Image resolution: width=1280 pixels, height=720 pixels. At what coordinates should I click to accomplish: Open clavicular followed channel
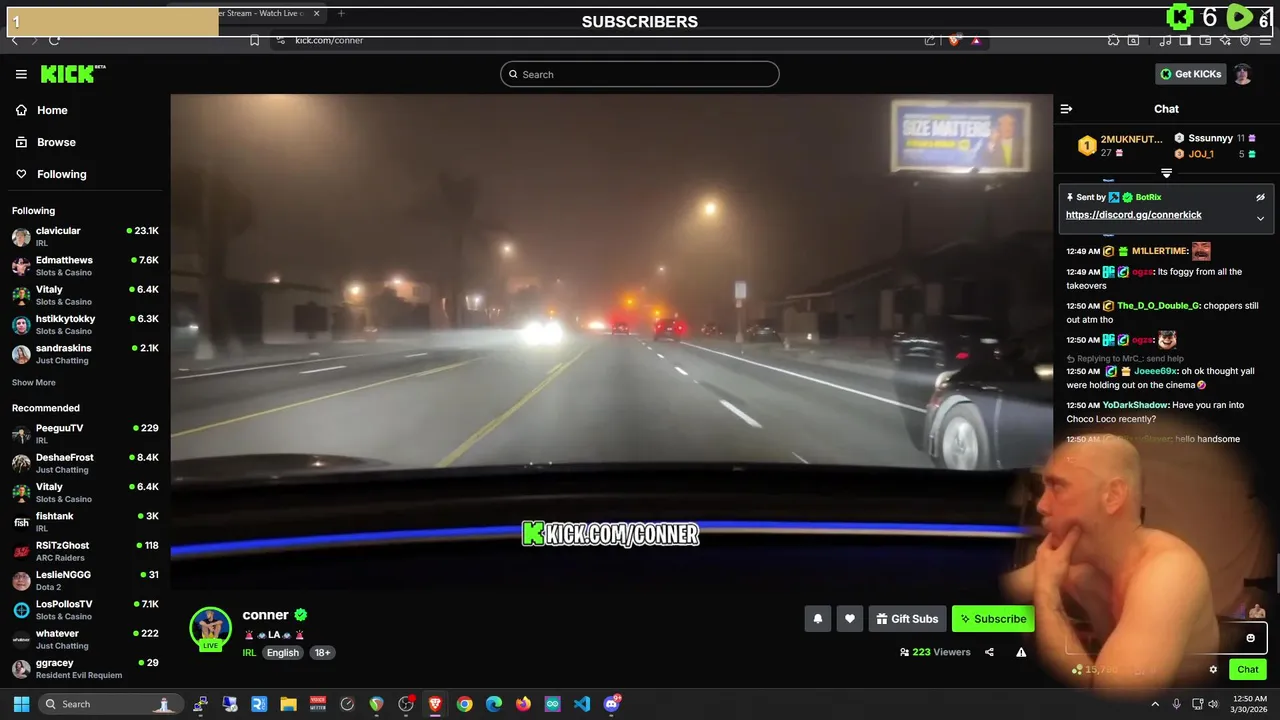tap(85, 236)
